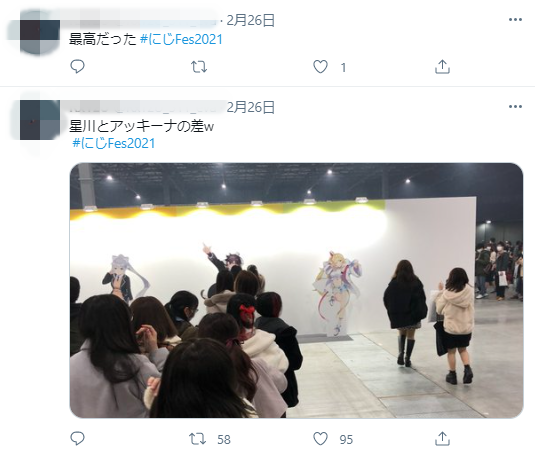The image size is (535, 456).
Task: Click #にじFes2021 hashtag in first tweet
Action: tap(181, 39)
